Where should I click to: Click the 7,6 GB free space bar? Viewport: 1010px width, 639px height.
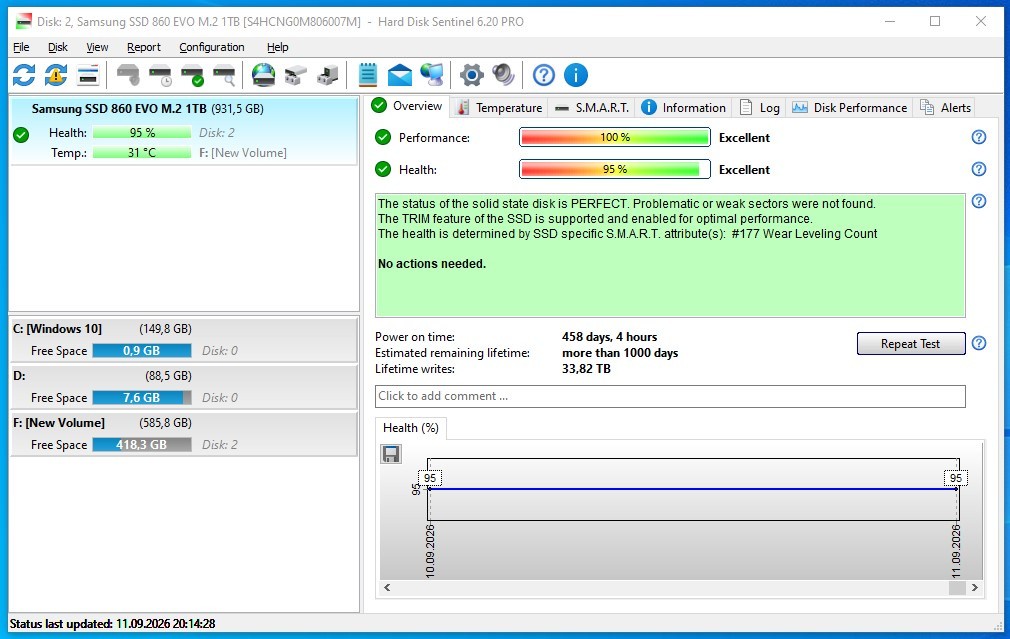pyautogui.click(x=142, y=397)
